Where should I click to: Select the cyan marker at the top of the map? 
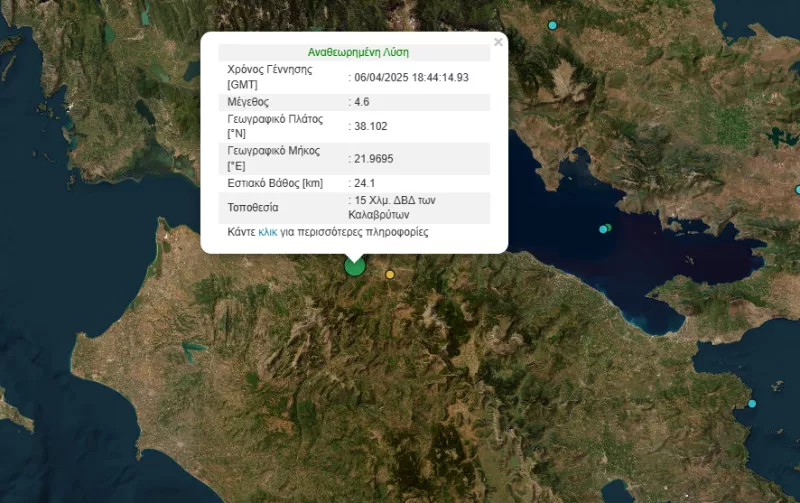(552, 25)
